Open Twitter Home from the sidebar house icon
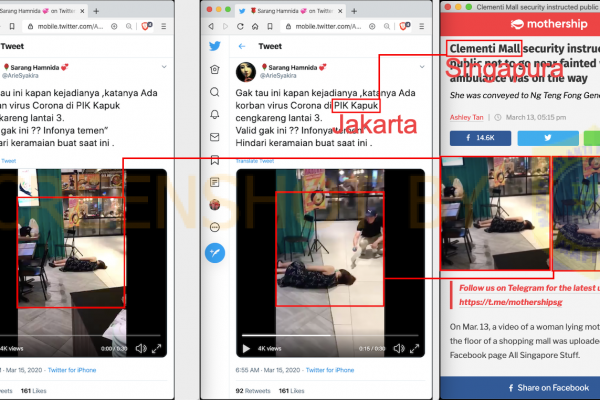Viewport: 600px width, 400px height. tap(215, 69)
